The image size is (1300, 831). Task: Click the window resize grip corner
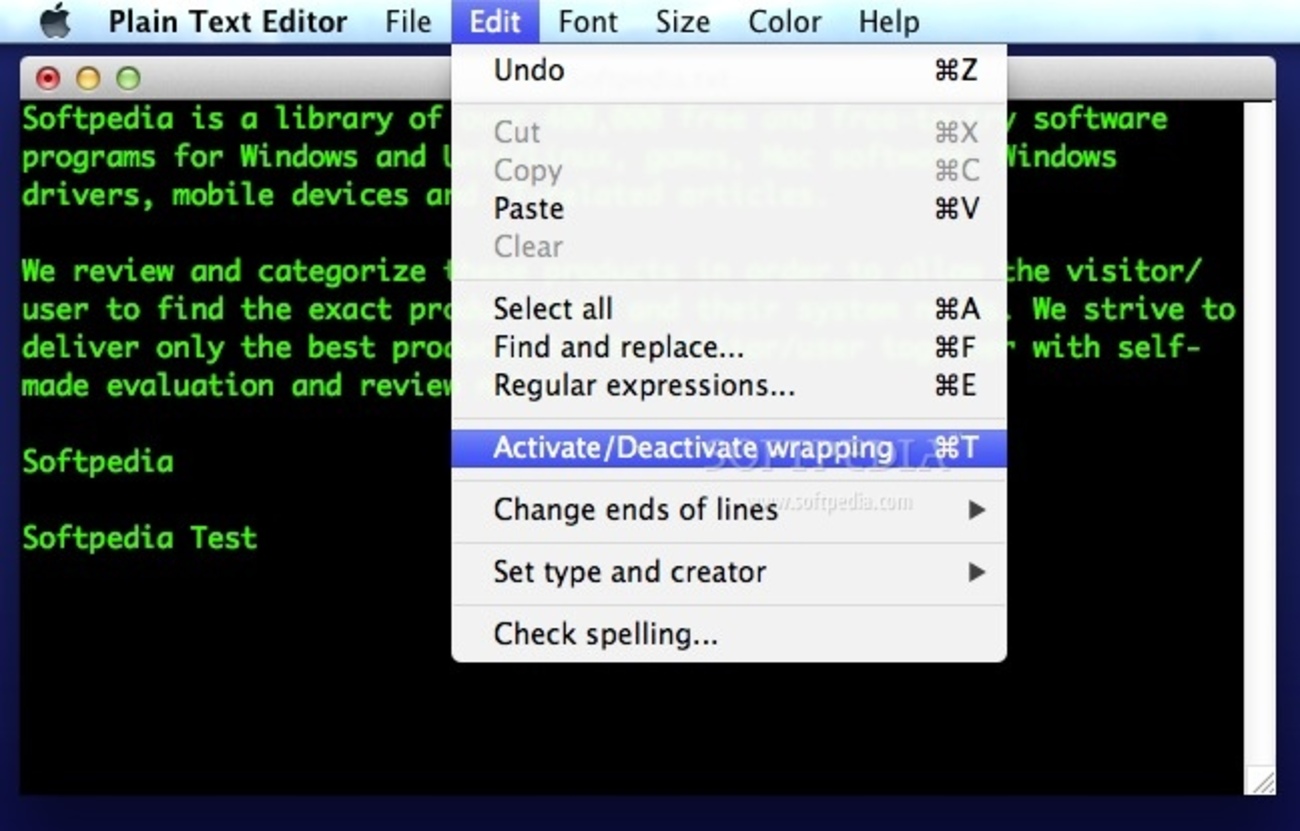(x=1261, y=781)
